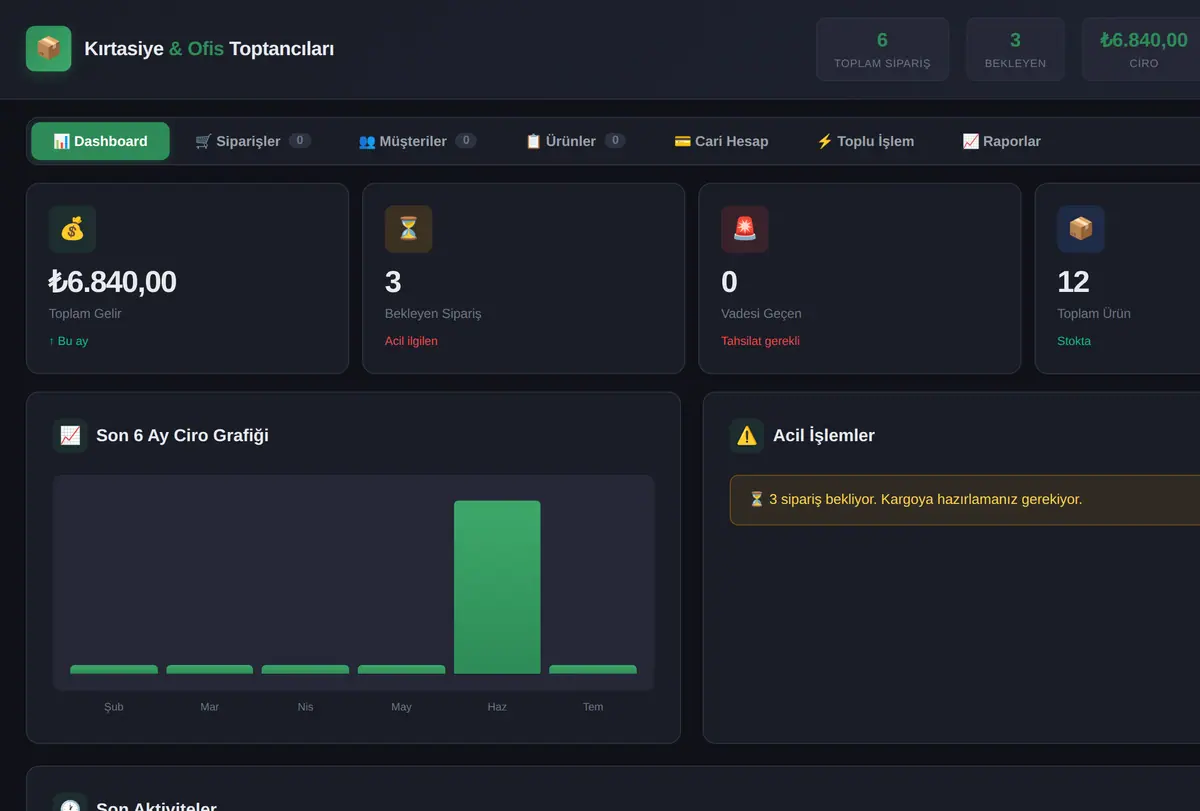Click the Toplam Sipariş header stat box
Viewport: 1200px width, 811px height.
pos(882,49)
